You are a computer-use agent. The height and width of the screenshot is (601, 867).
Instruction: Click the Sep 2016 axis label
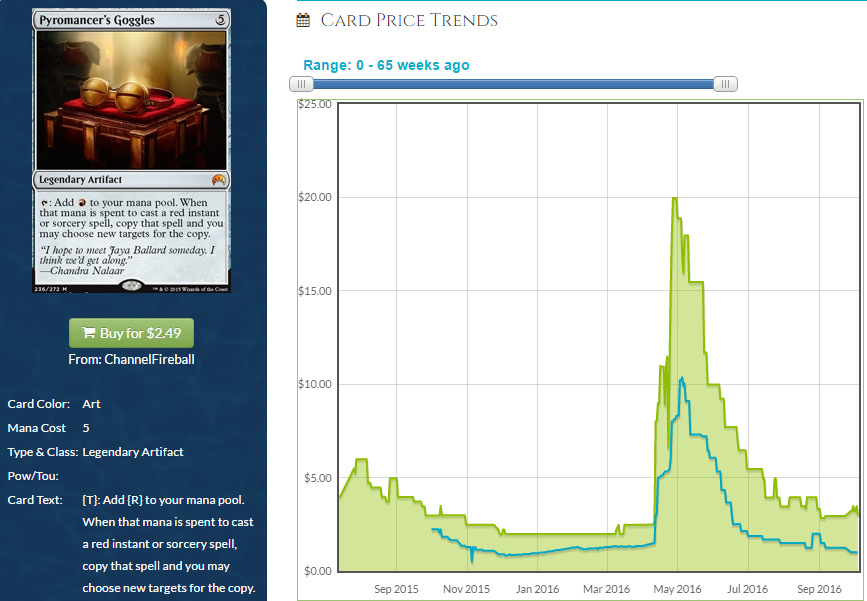tap(819, 589)
